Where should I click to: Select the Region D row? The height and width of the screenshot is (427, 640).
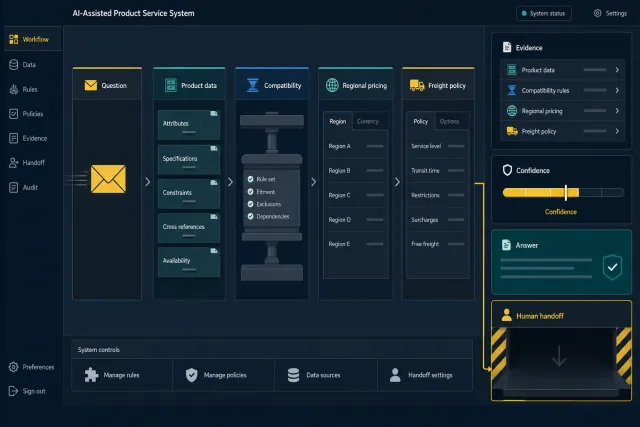(356, 220)
